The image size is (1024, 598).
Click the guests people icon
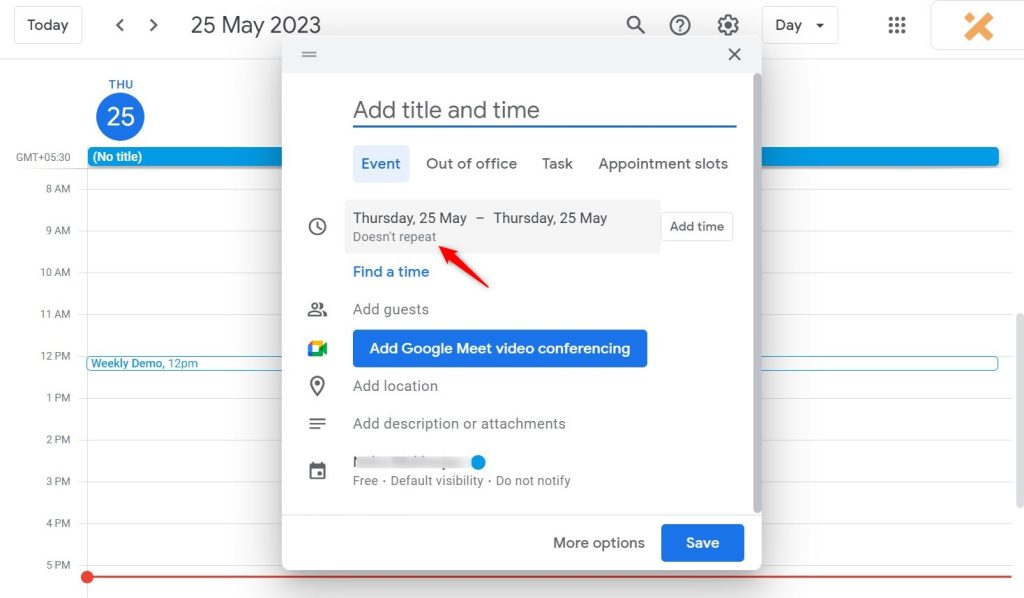317,309
